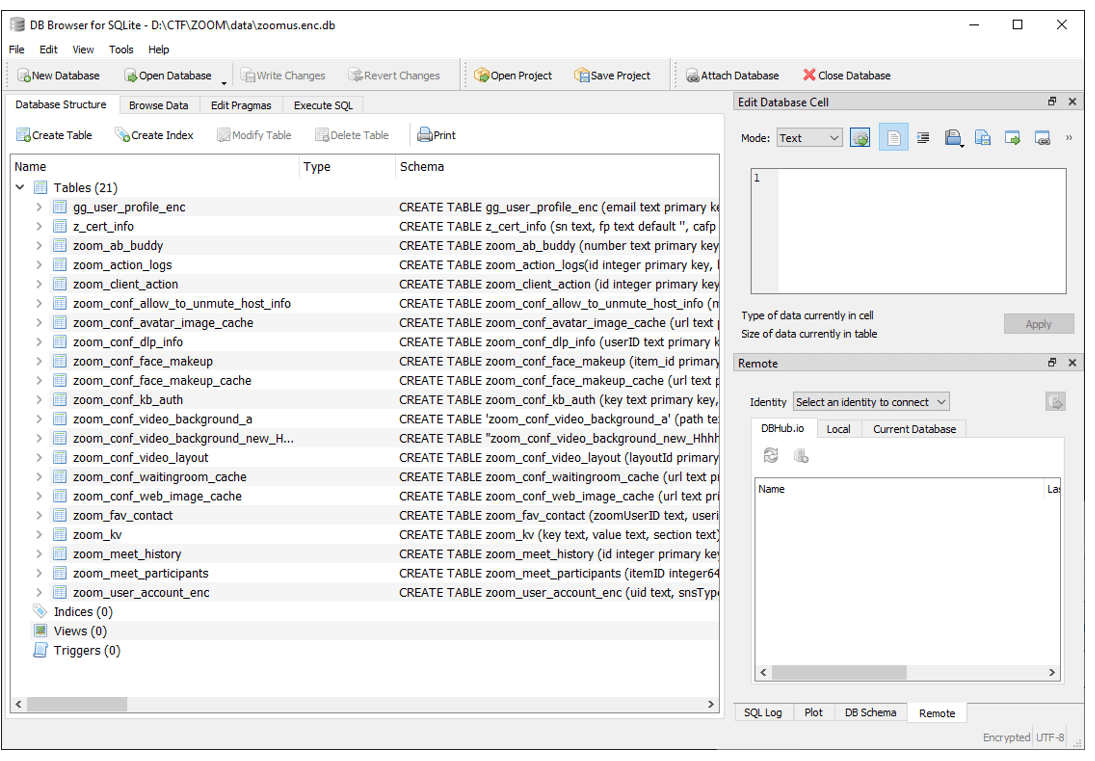Screen dimensions: 1095x761
Task: Open the File menu
Action: click(x=17, y=50)
